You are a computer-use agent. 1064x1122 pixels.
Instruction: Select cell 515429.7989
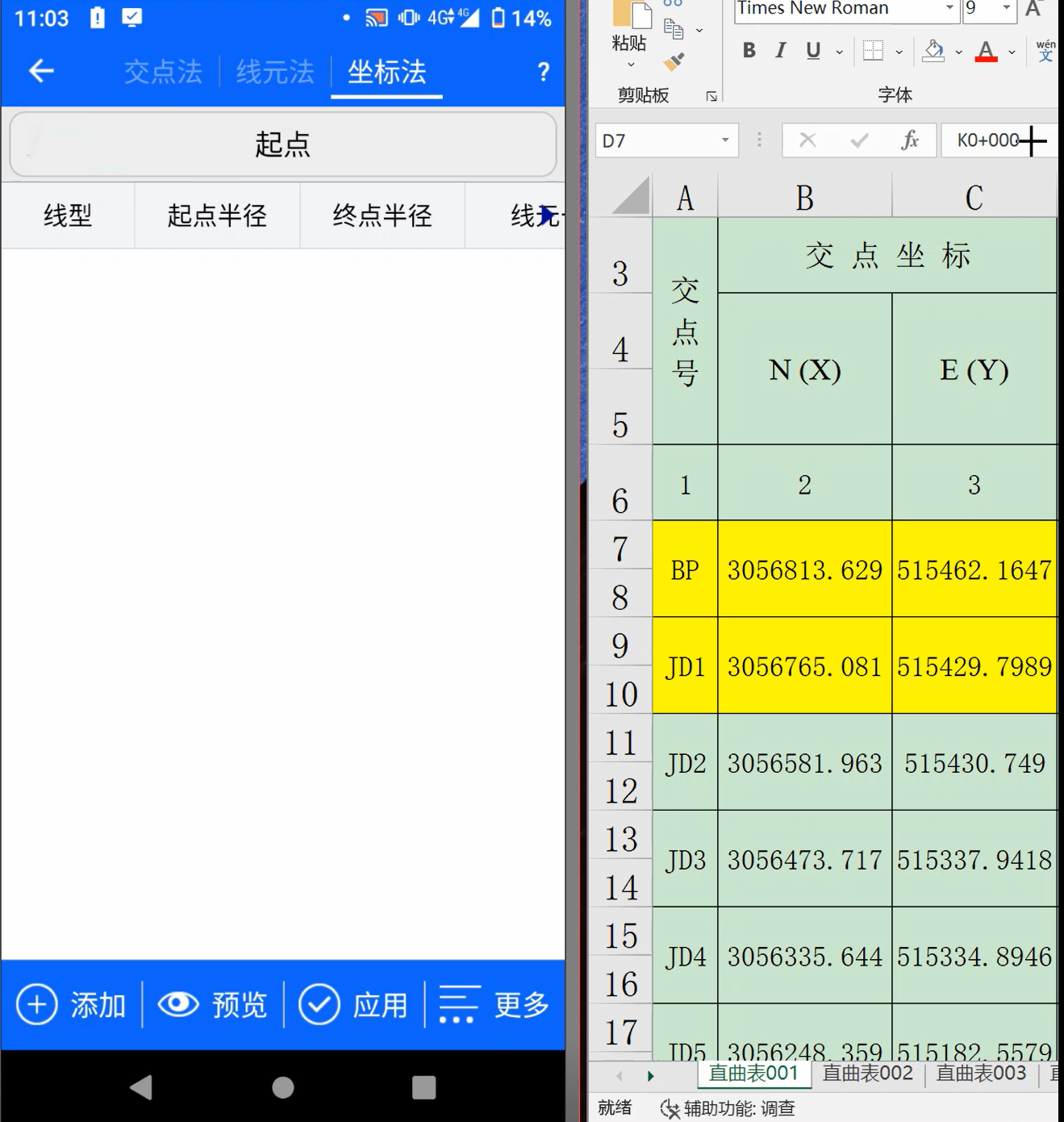click(974, 666)
